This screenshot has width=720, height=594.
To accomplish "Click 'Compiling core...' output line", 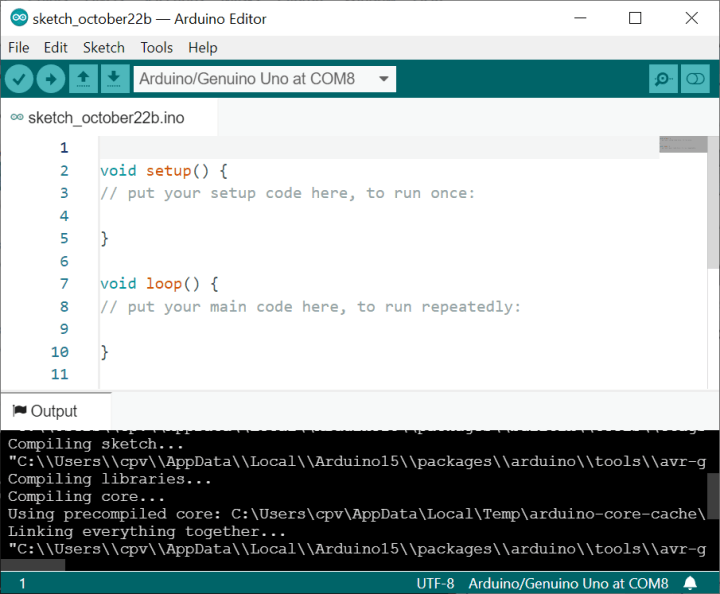I will point(86,497).
